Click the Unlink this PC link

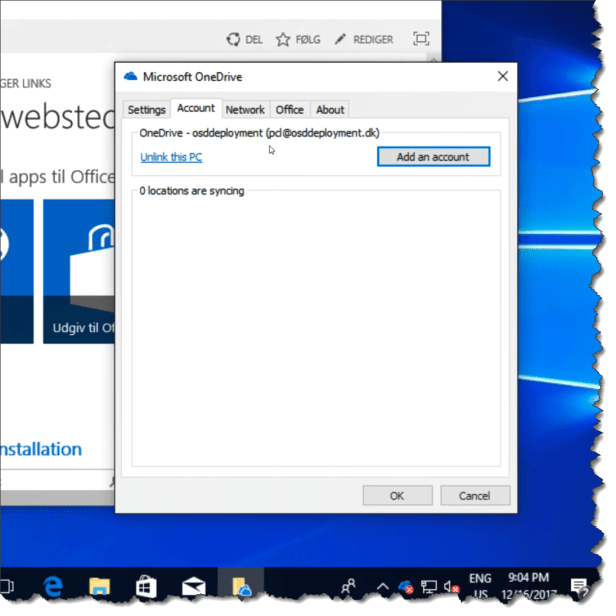point(171,157)
